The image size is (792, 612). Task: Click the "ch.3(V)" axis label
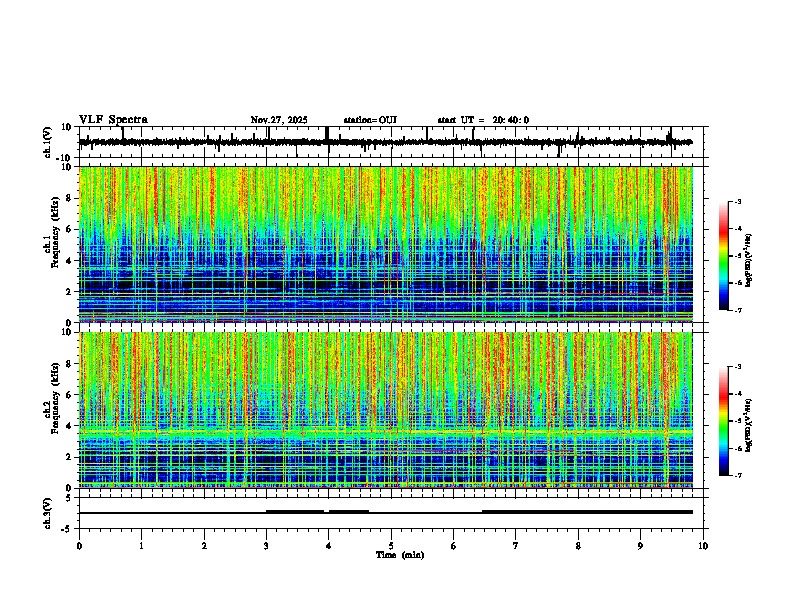(48, 513)
